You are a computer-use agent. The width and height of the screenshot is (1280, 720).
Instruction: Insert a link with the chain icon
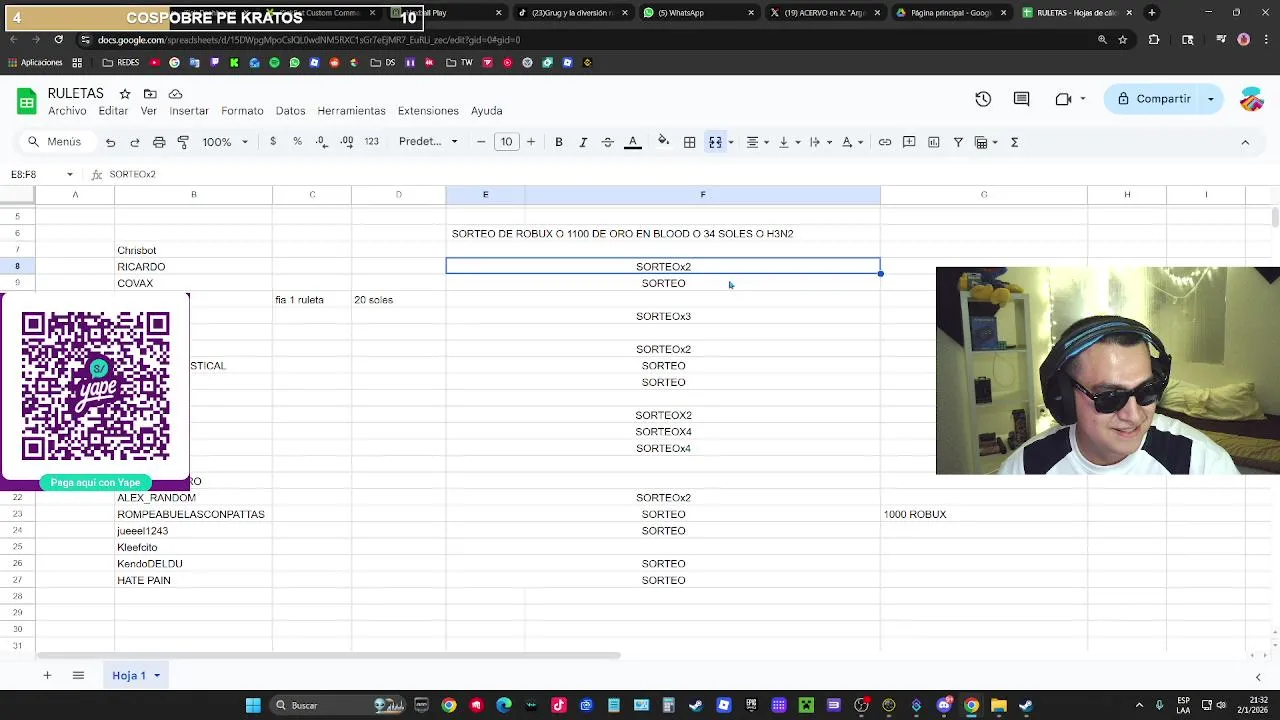click(885, 142)
